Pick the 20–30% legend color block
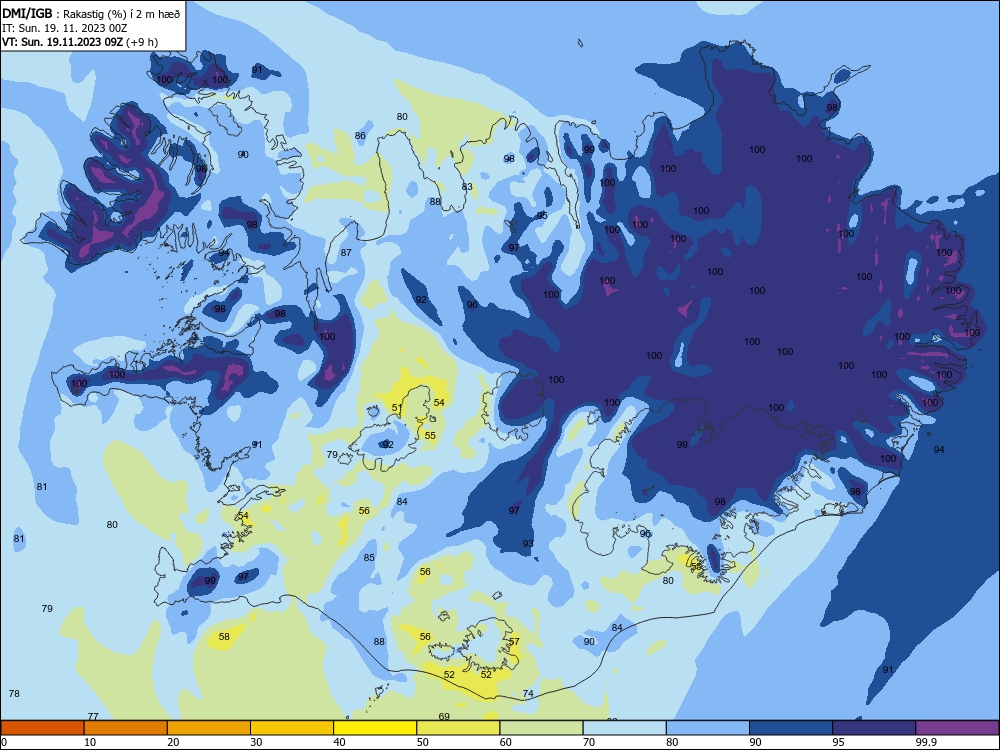Viewport: 1000px width, 750px height. 209,728
